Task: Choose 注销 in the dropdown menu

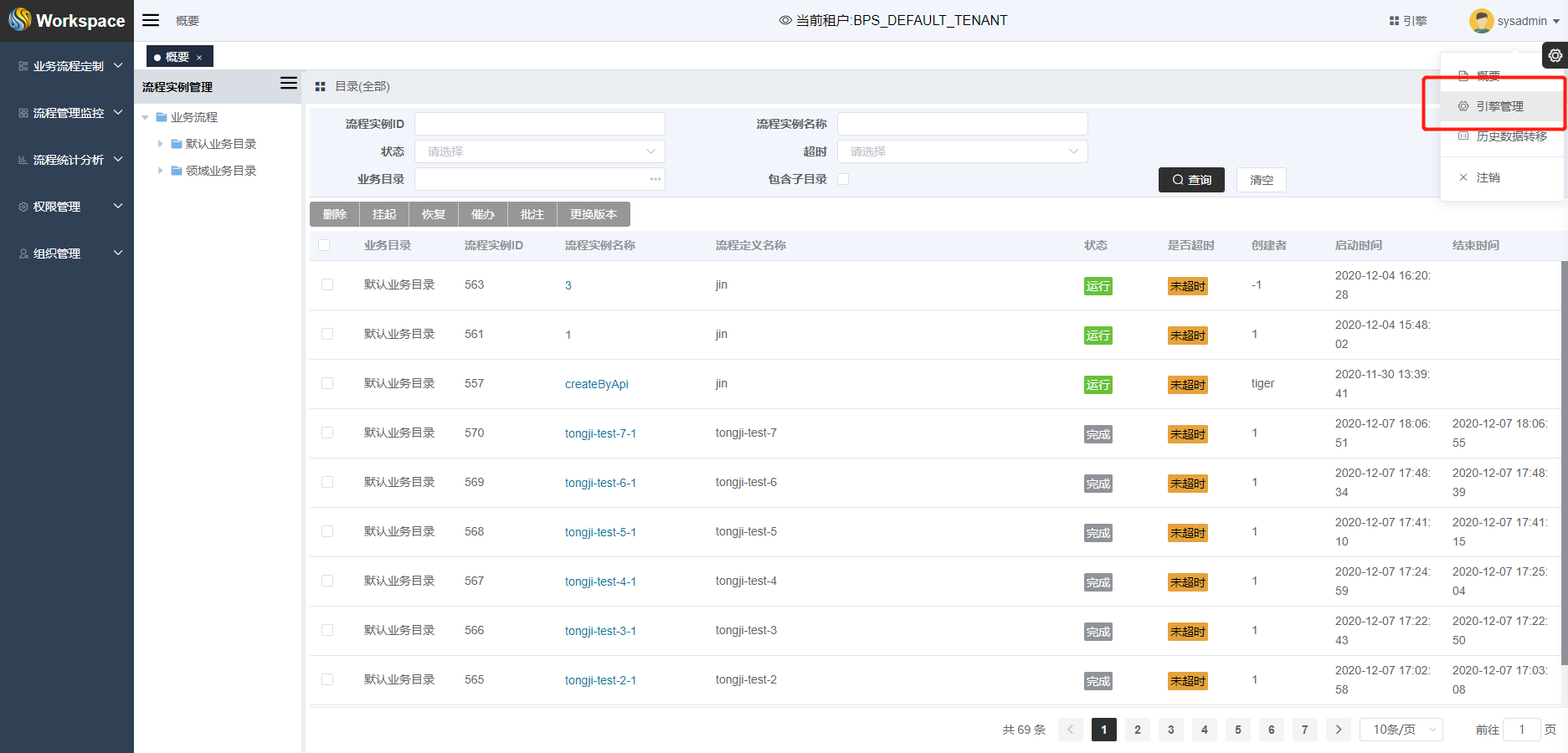Action: [x=1487, y=177]
